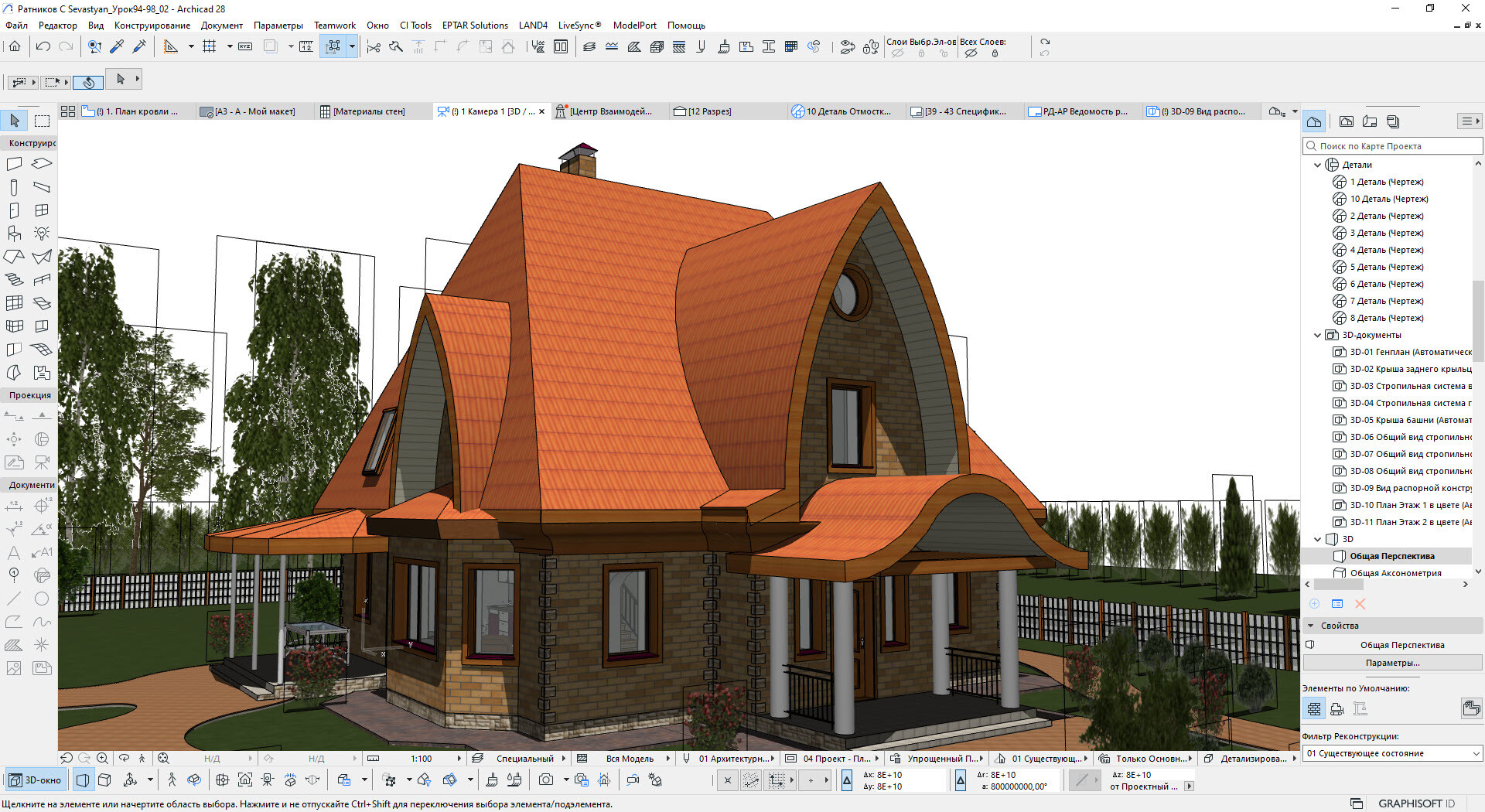This screenshot has width=1485, height=812.
Task: Toggle the Grid Snap icon
Action: [x=209, y=47]
